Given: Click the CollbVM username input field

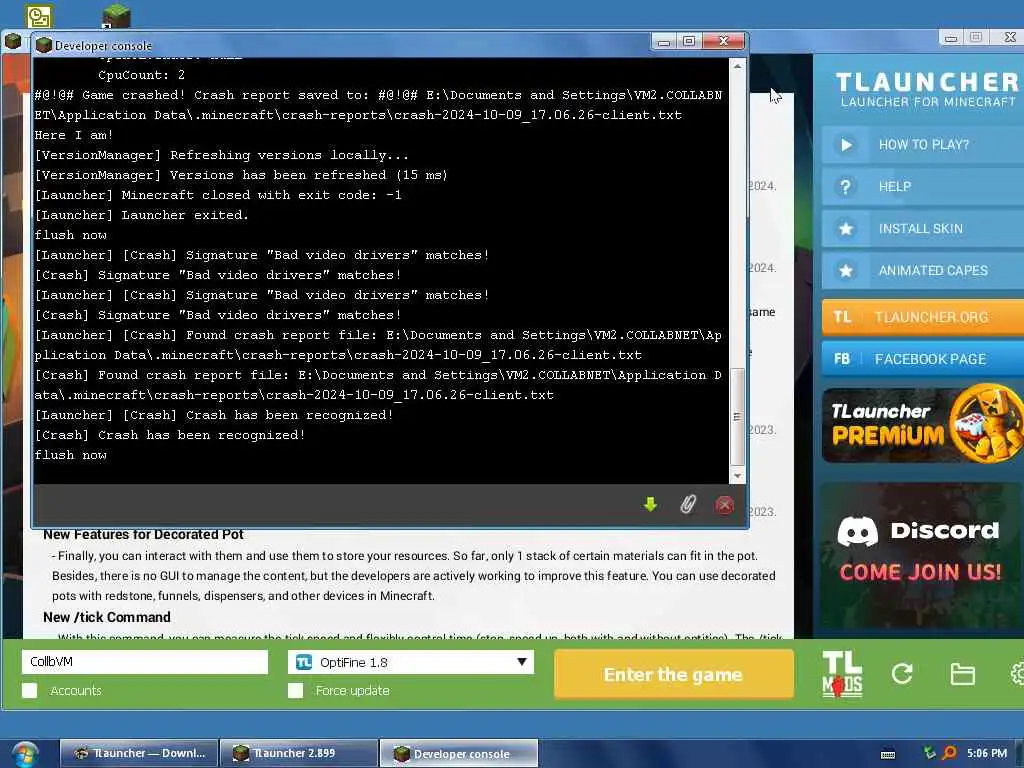Looking at the screenshot, I should coord(145,662).
